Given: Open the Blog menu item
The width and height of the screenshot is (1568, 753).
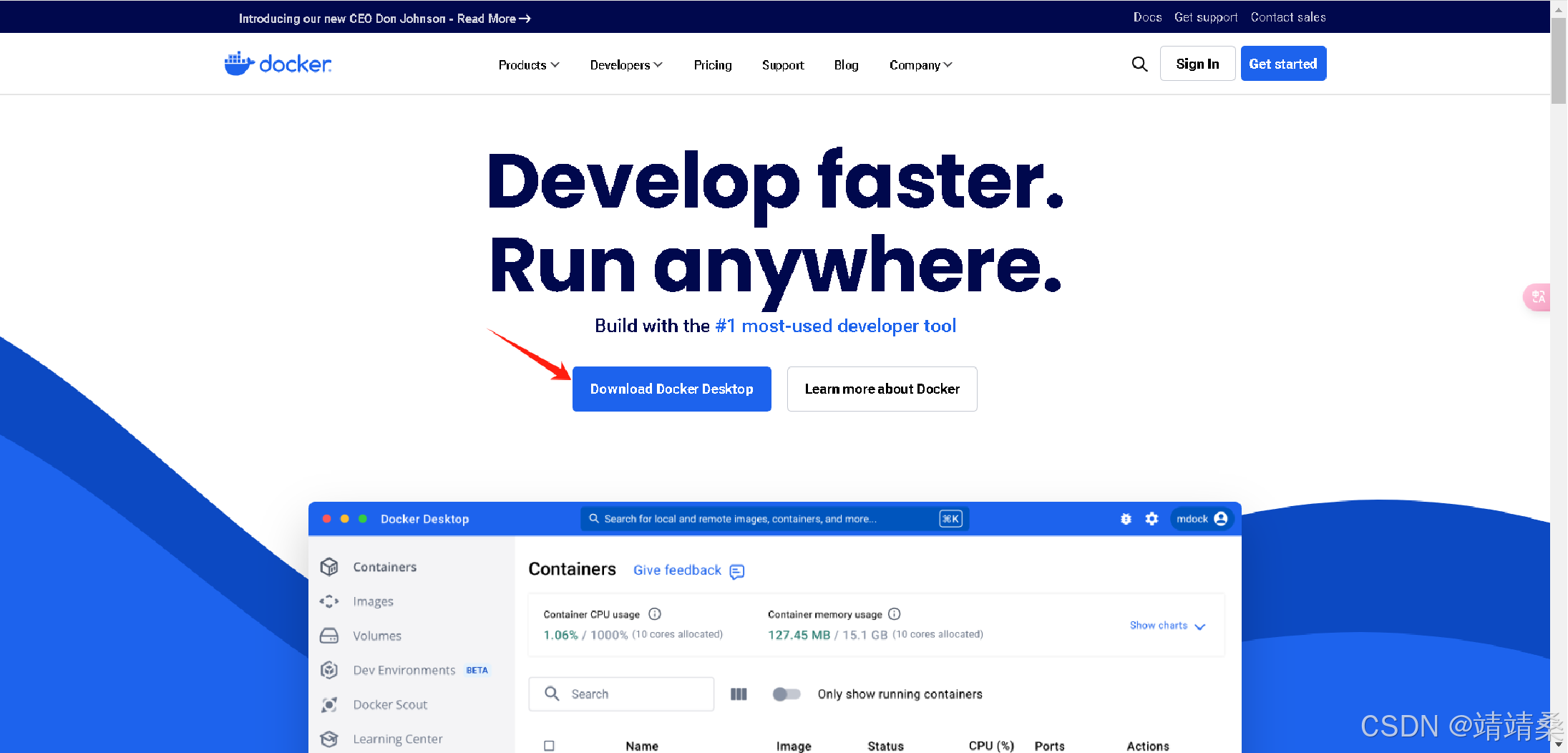Looking at the screenshot, I should click(x=846, y=65).
